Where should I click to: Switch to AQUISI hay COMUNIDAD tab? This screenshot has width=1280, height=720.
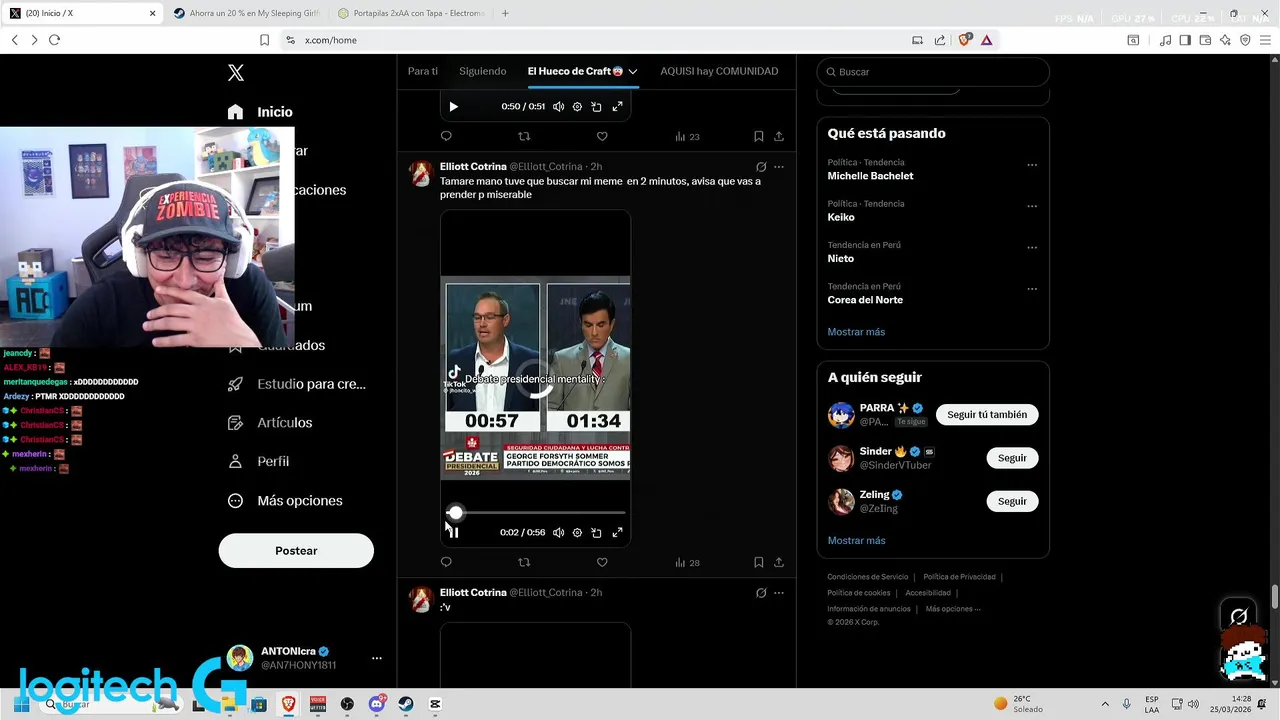(719, 72)
